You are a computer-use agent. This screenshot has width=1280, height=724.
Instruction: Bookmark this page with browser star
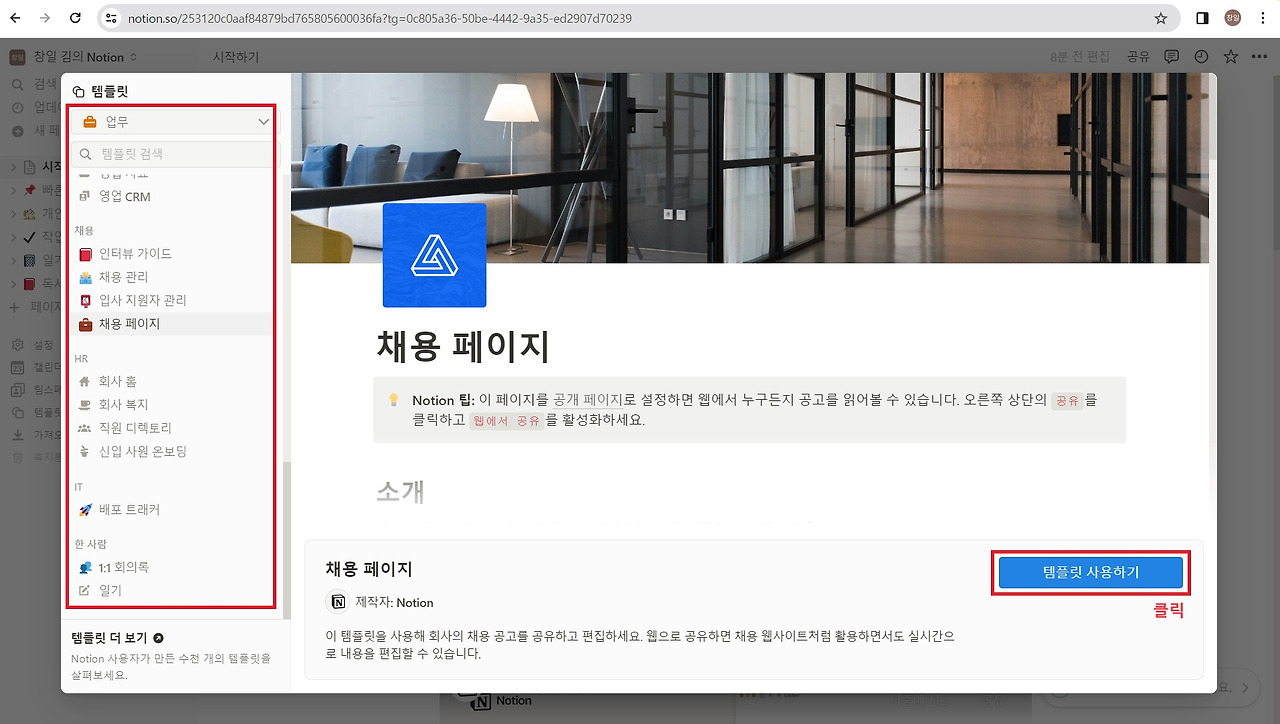tap(1161, 18)
